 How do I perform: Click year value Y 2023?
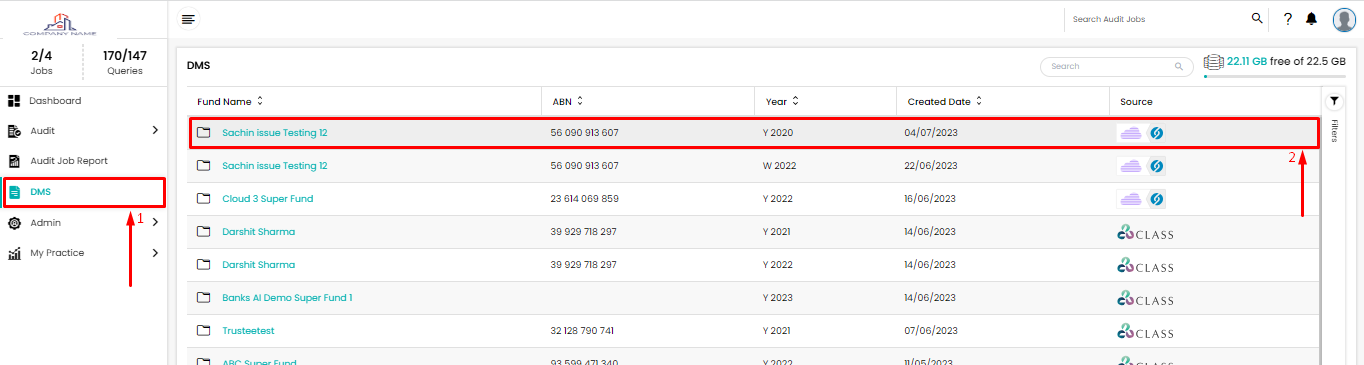777,298
